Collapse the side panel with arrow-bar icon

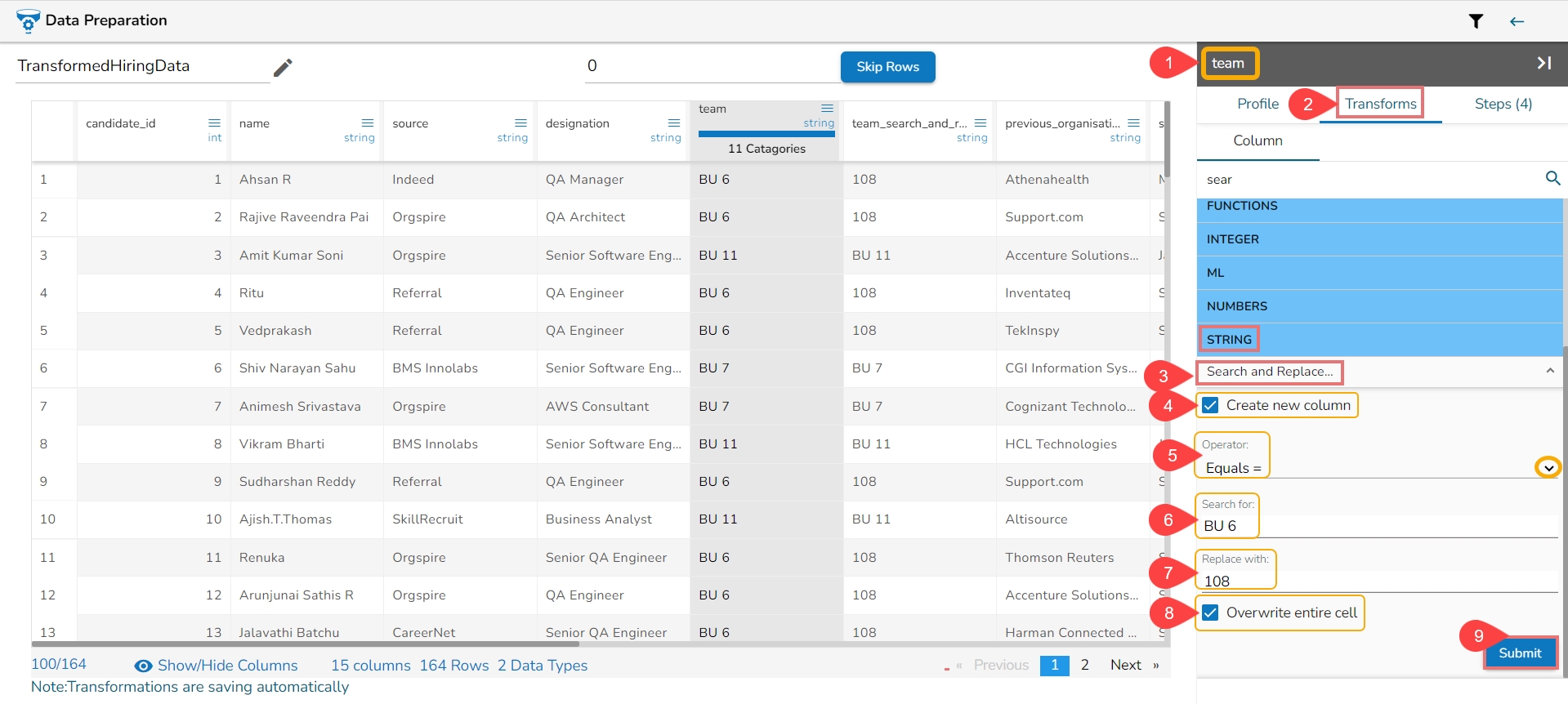click(1543, 63)
